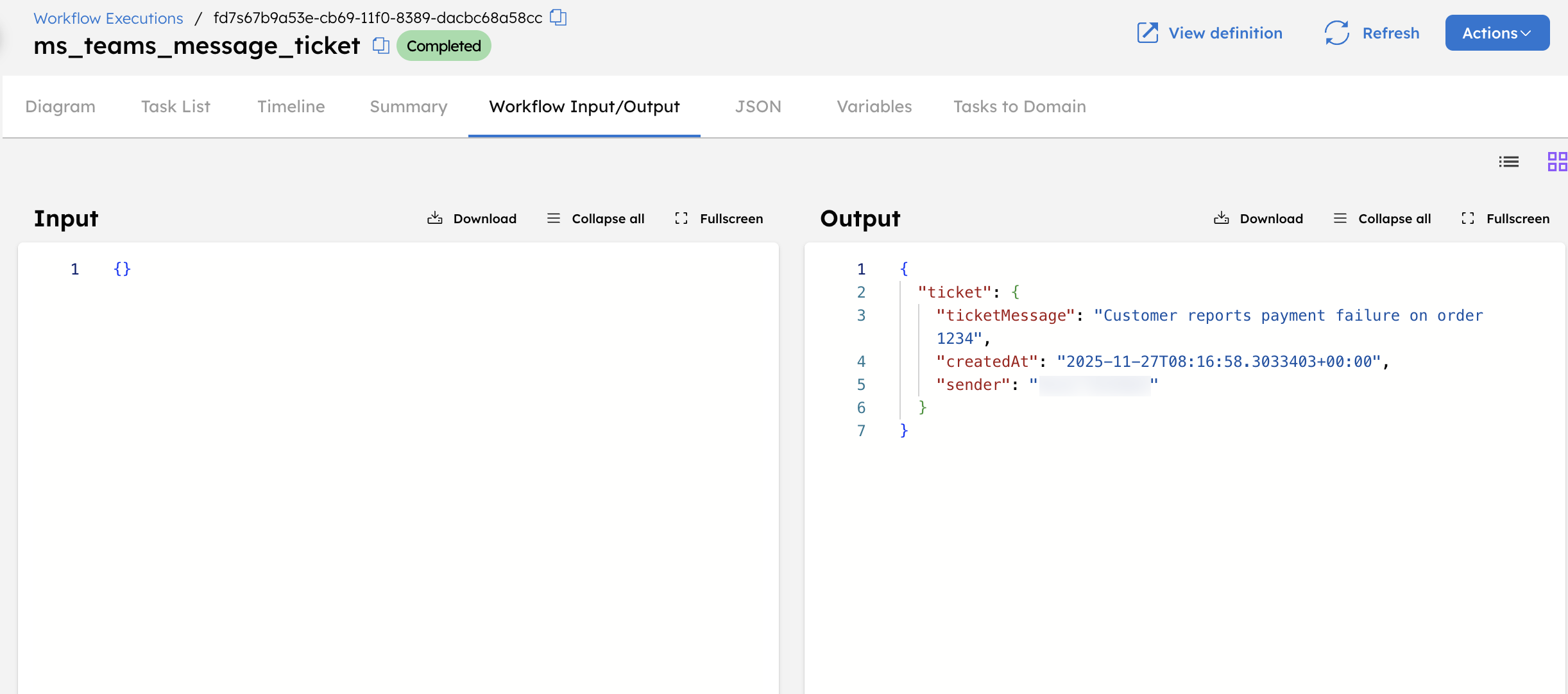Download the Output JSON
The image size is (1568, 694).
coord(1258,218)
